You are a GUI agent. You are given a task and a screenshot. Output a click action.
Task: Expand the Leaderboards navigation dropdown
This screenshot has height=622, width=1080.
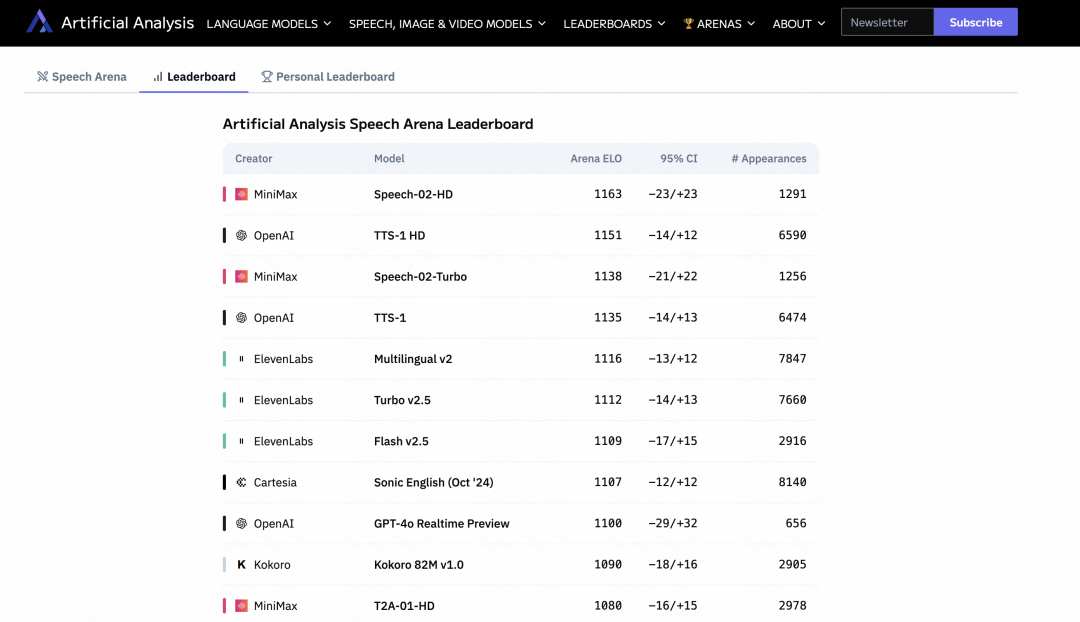[x=614, y=23]
